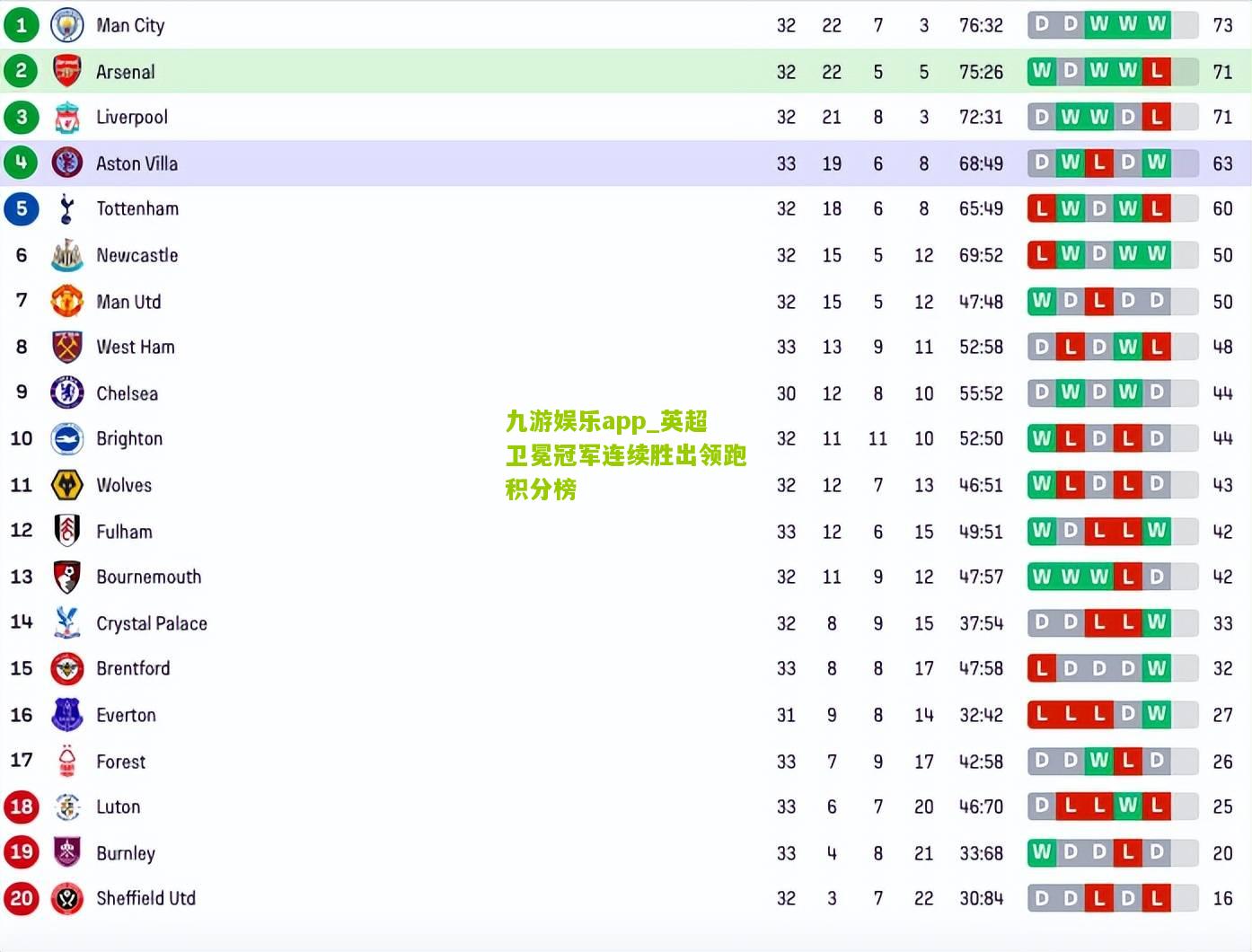Select the rank 1 green position badge
The width and height of the screenshot is (1252, 952).
pos(22,25)
